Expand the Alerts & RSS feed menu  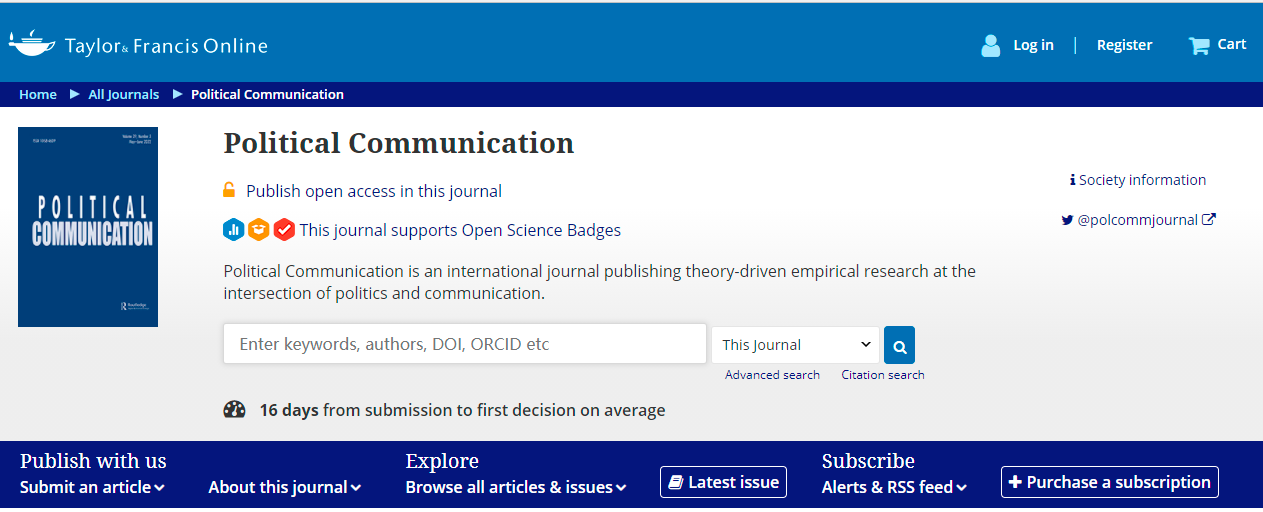click(x=894, y=487)
